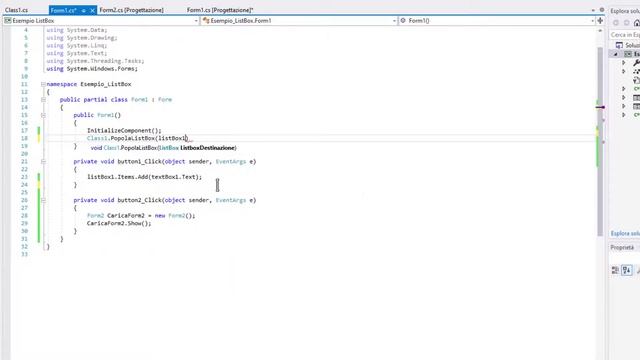Click the Categorized view icon in Proprietà
The width and height of the screenshot is (640, 360).
pyautogui.click(x=615, y=270)
